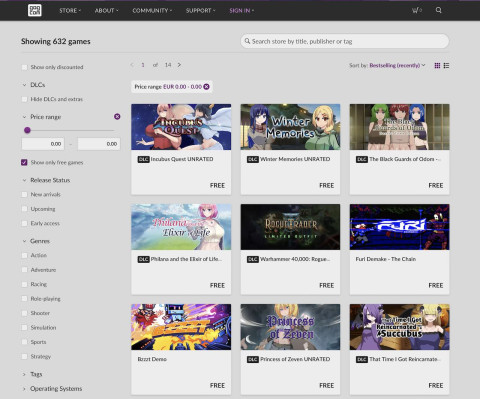This screenshot has width=480, height=399.
Task: Click the maximum price 0.00 field
Action: coord(99,144)
